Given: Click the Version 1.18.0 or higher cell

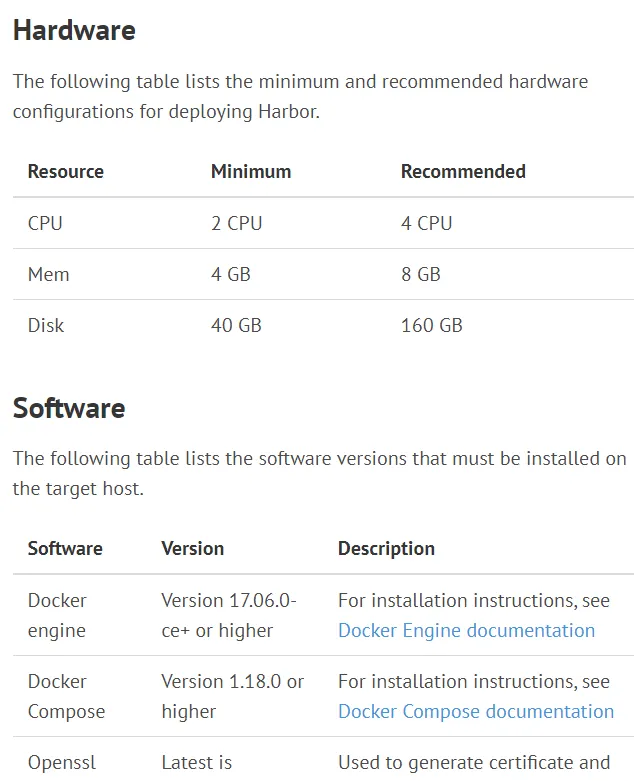Looking at the screenshot, I should point(233,696).
